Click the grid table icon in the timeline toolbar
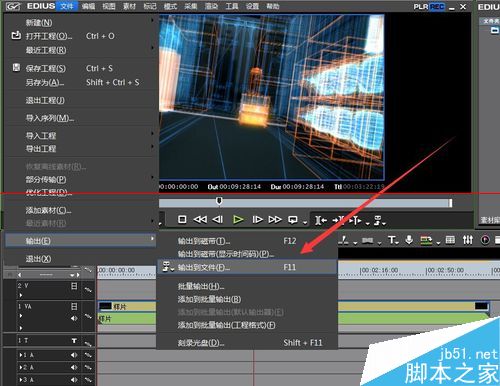 (x=450, y=240)
